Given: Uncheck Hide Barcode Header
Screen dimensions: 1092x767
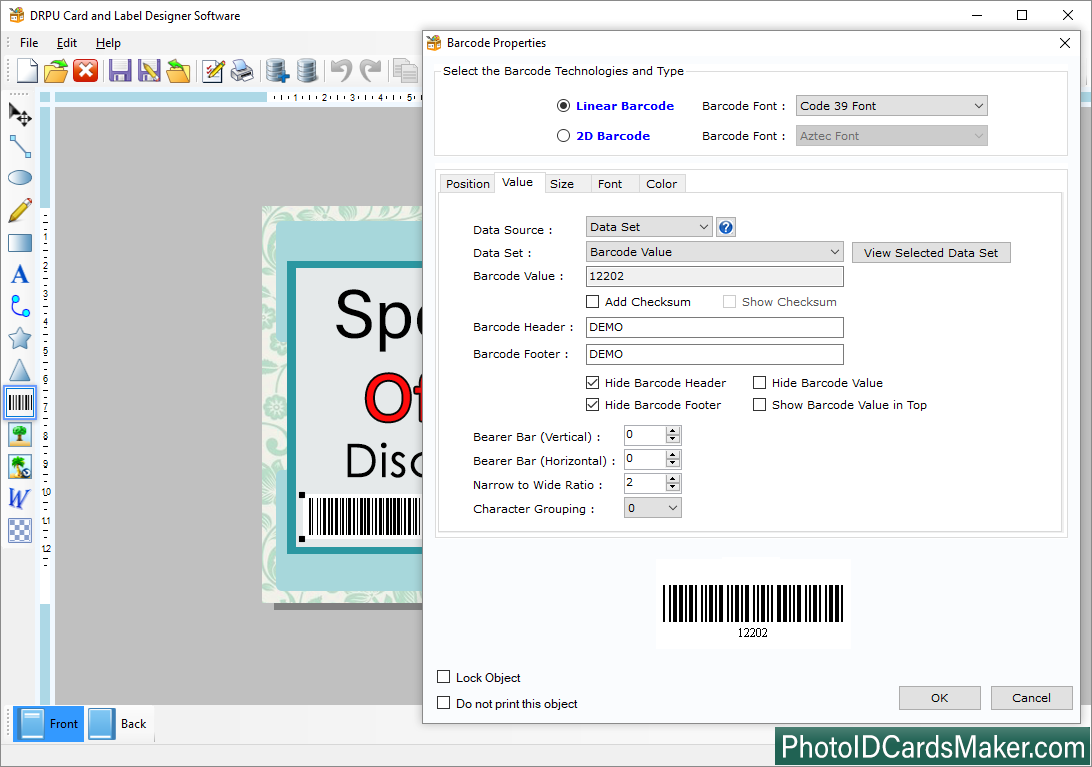Looking at the screenshot, I should pos(593,382).
